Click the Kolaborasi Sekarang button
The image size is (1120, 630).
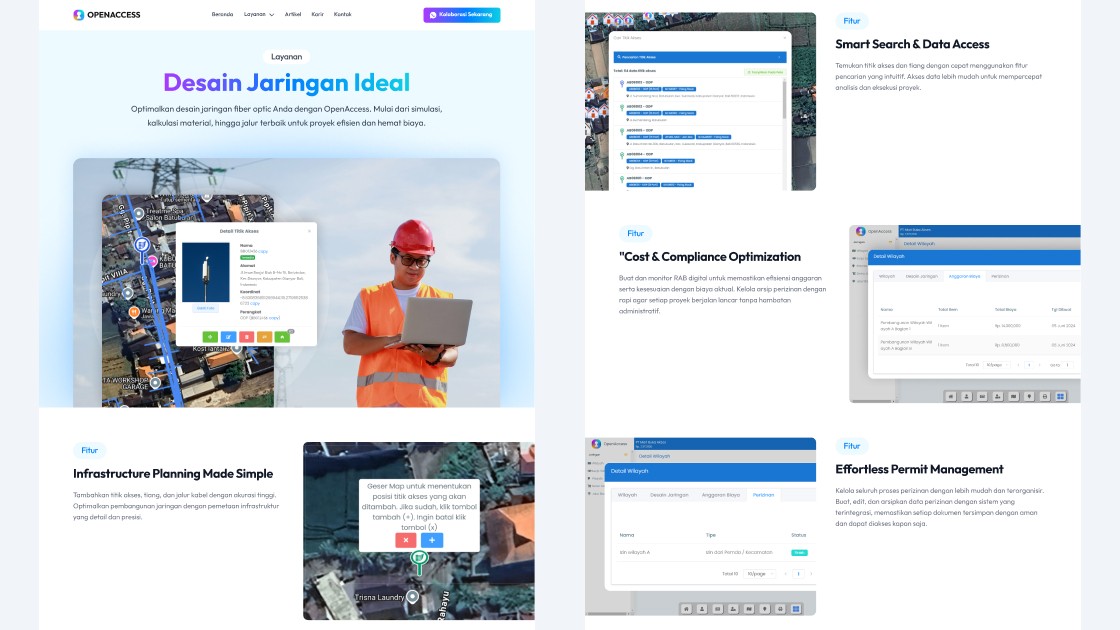(461, 14)
